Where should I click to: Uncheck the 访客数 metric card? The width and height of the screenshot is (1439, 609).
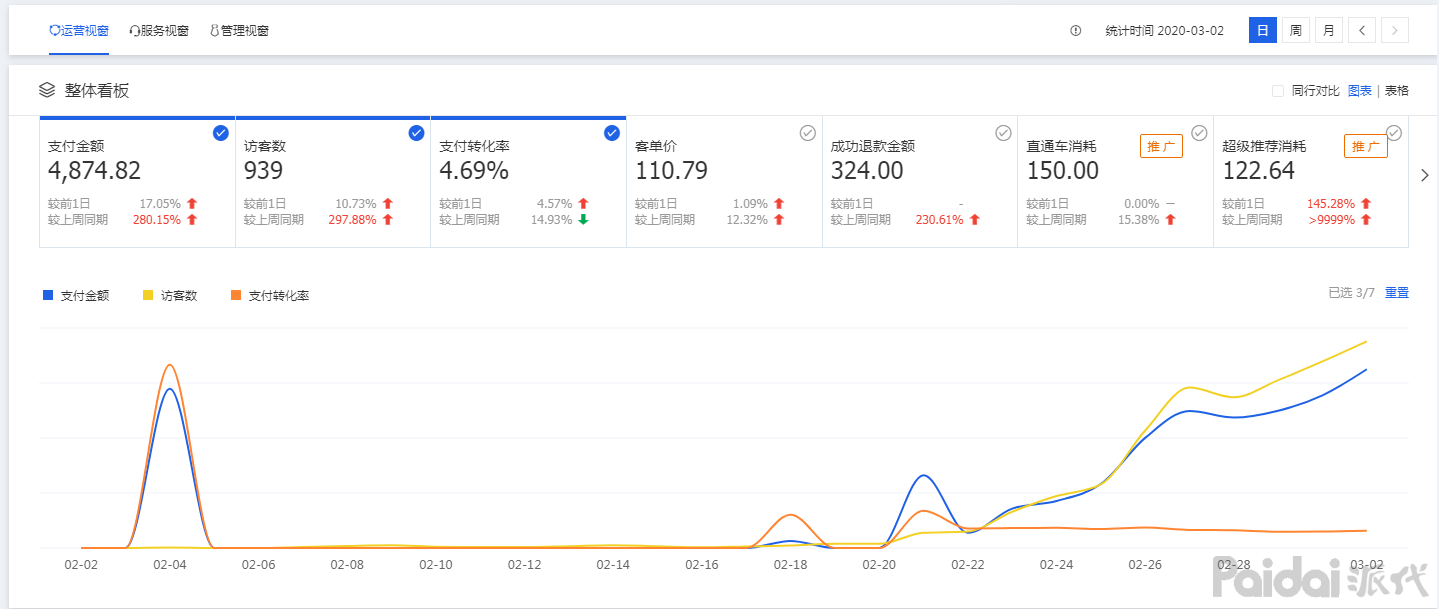click(x=416, y=133)
